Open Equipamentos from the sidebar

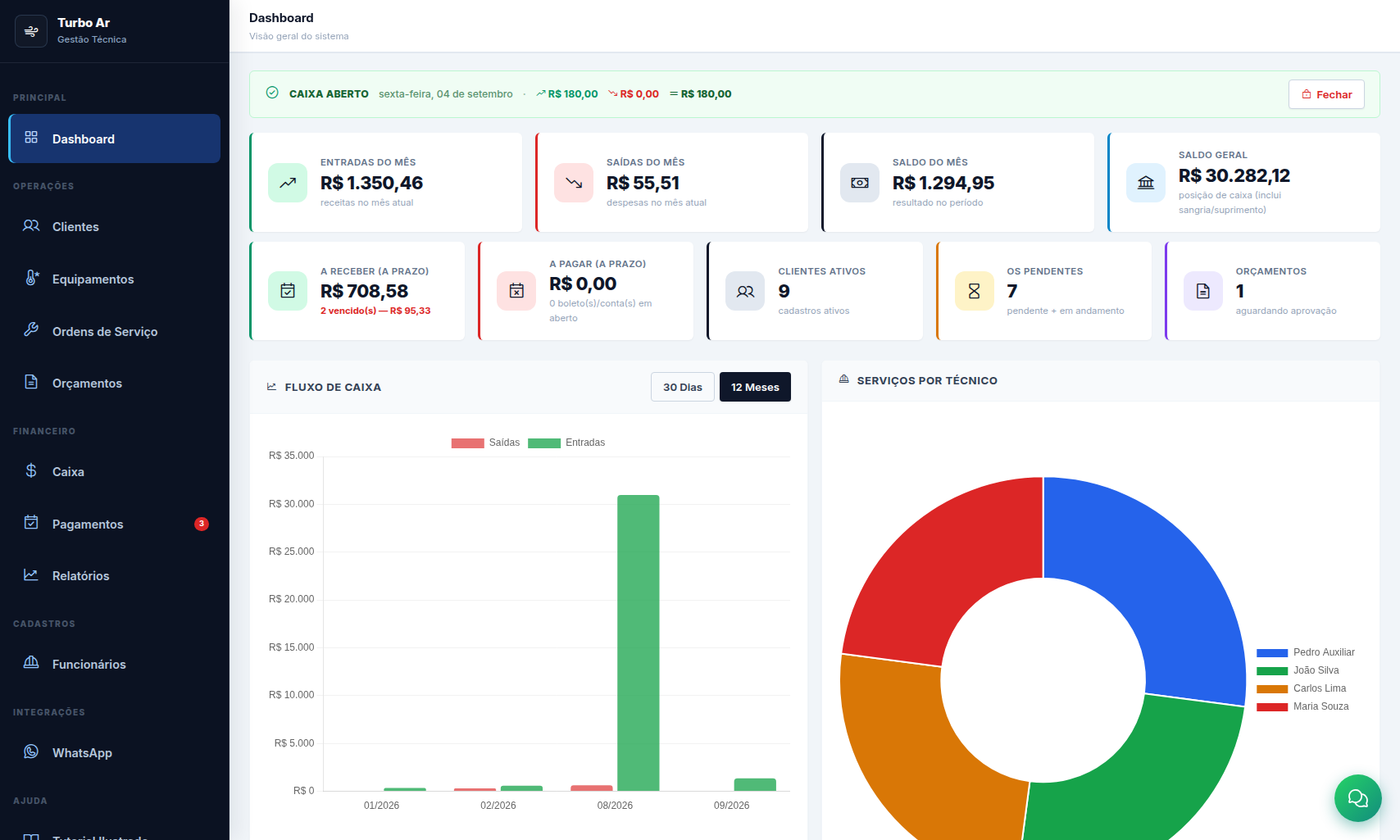pyautogui.click(x=115, y=279)
